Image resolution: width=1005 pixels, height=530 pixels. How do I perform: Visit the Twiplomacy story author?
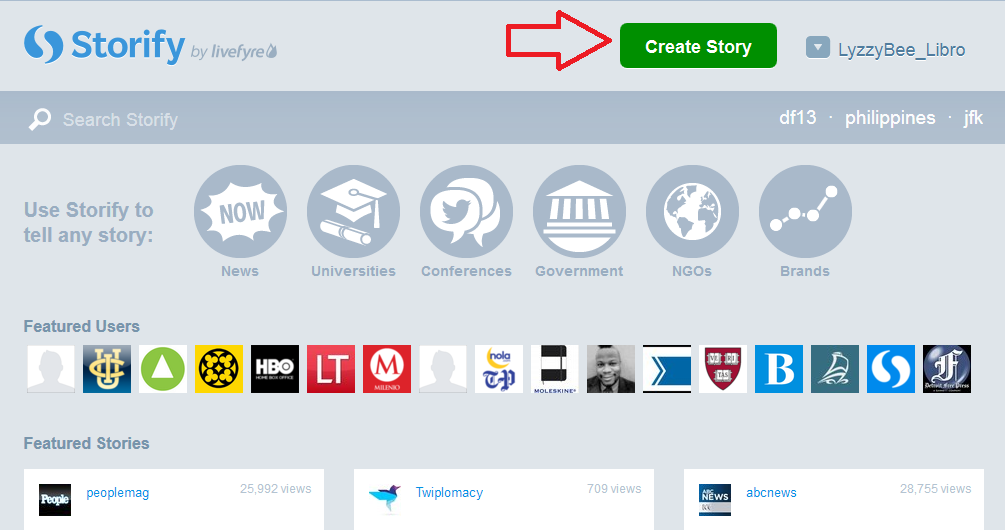coord(449,493)
